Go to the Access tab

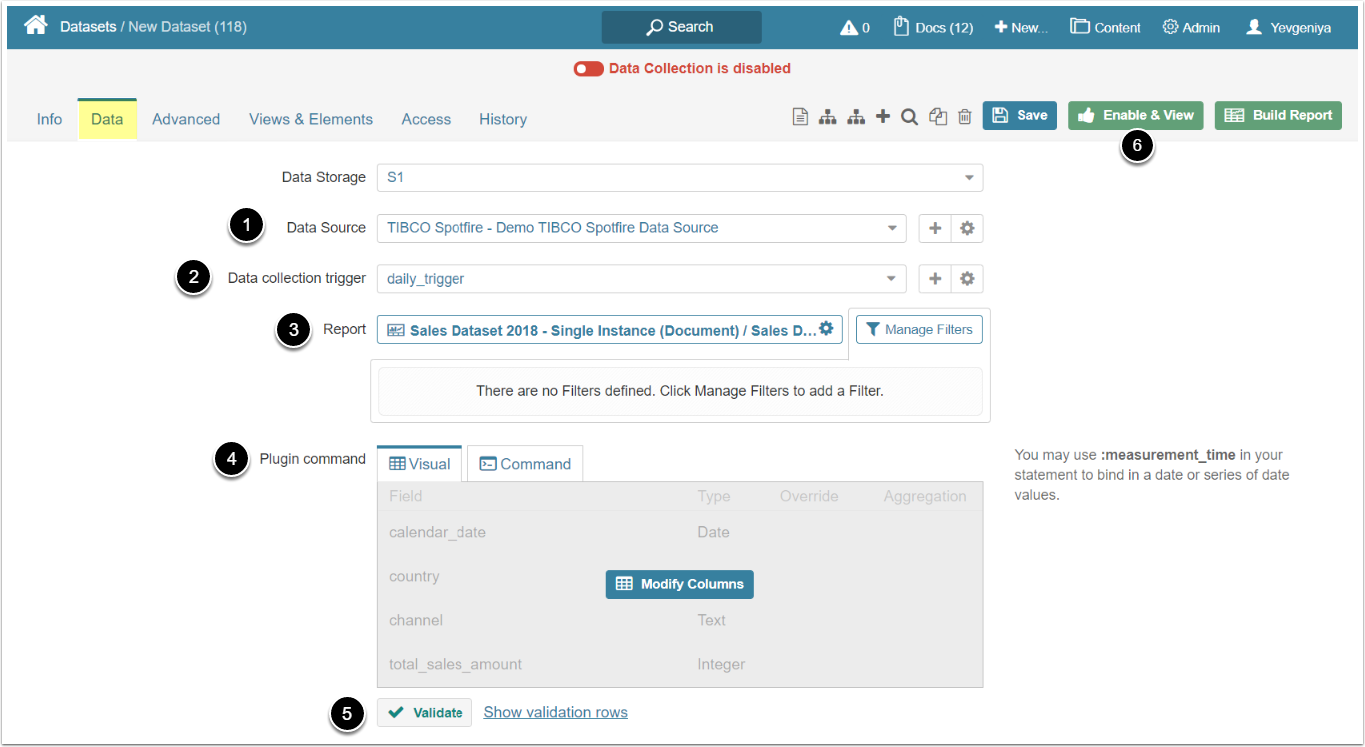[426, 119]
